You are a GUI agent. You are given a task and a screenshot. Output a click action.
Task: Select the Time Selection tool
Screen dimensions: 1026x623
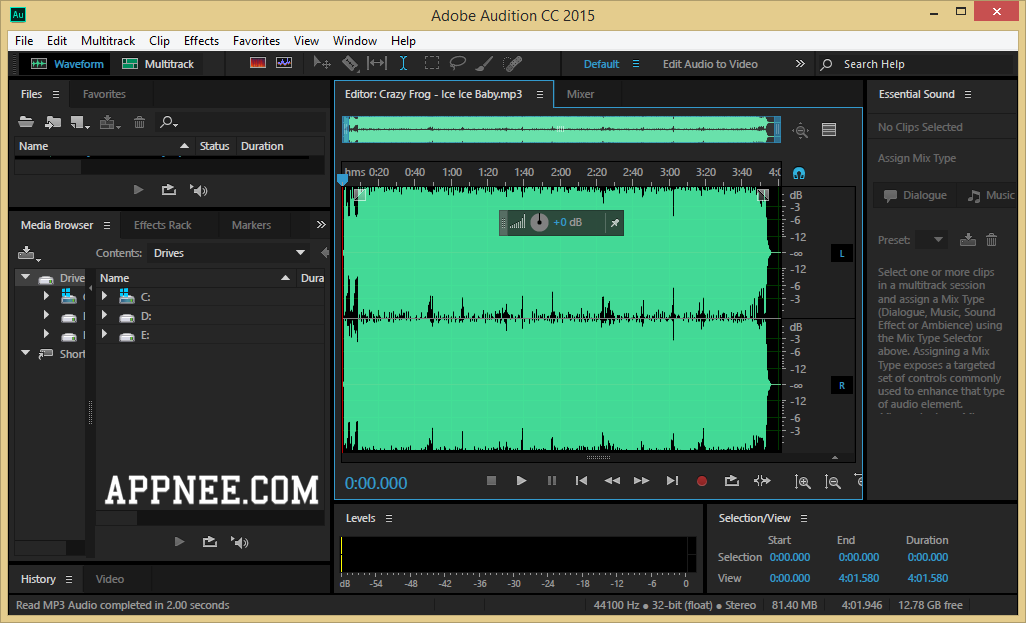click(x=404, y=63)
